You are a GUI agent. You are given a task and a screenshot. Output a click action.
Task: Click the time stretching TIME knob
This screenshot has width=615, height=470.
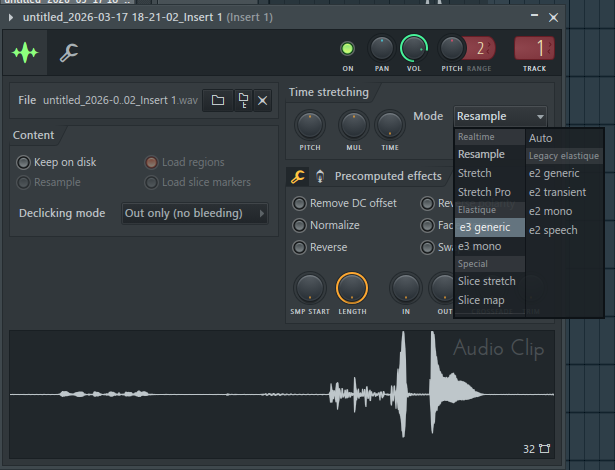tap(390, 125)
